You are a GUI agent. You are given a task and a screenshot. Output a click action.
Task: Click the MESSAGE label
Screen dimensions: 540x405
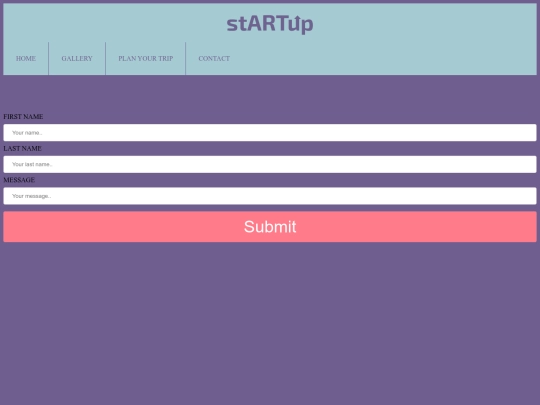pyautogui.click(x=19, y=180)
